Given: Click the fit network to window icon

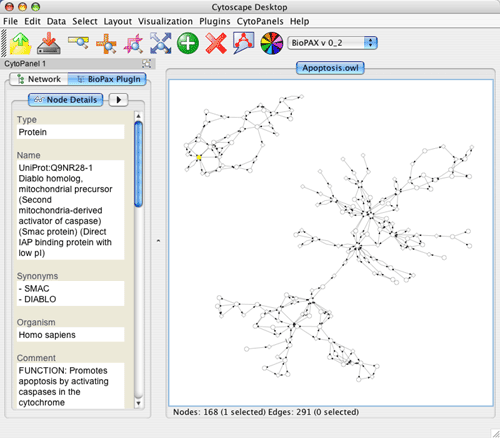Looking at the screenshot, I should coord(161,43).
